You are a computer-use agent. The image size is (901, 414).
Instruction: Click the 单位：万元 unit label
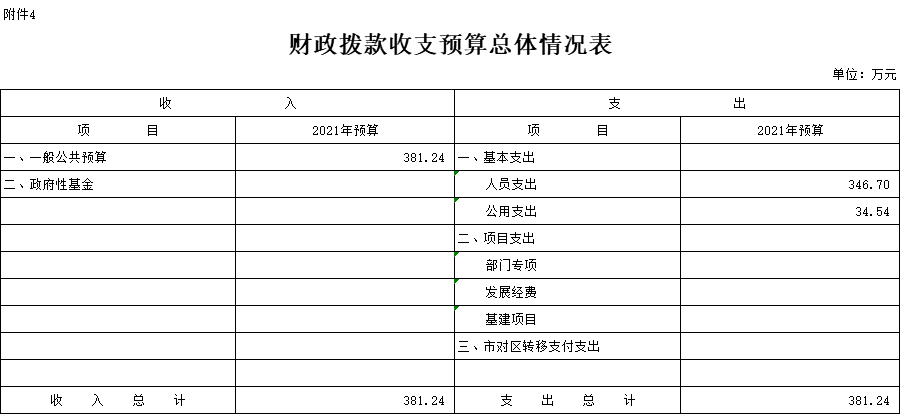click(x=864, y=74)
